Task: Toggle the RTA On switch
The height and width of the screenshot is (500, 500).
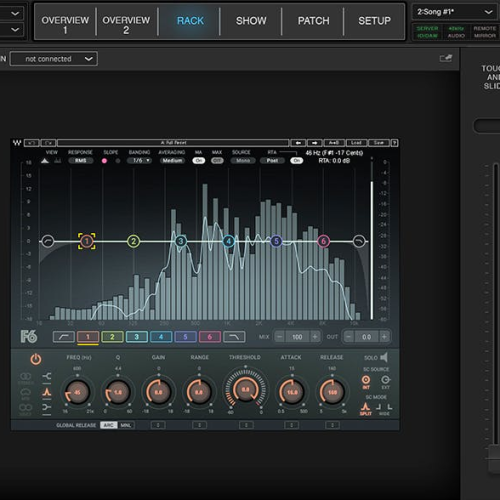Action: click(x=296, y=161)
